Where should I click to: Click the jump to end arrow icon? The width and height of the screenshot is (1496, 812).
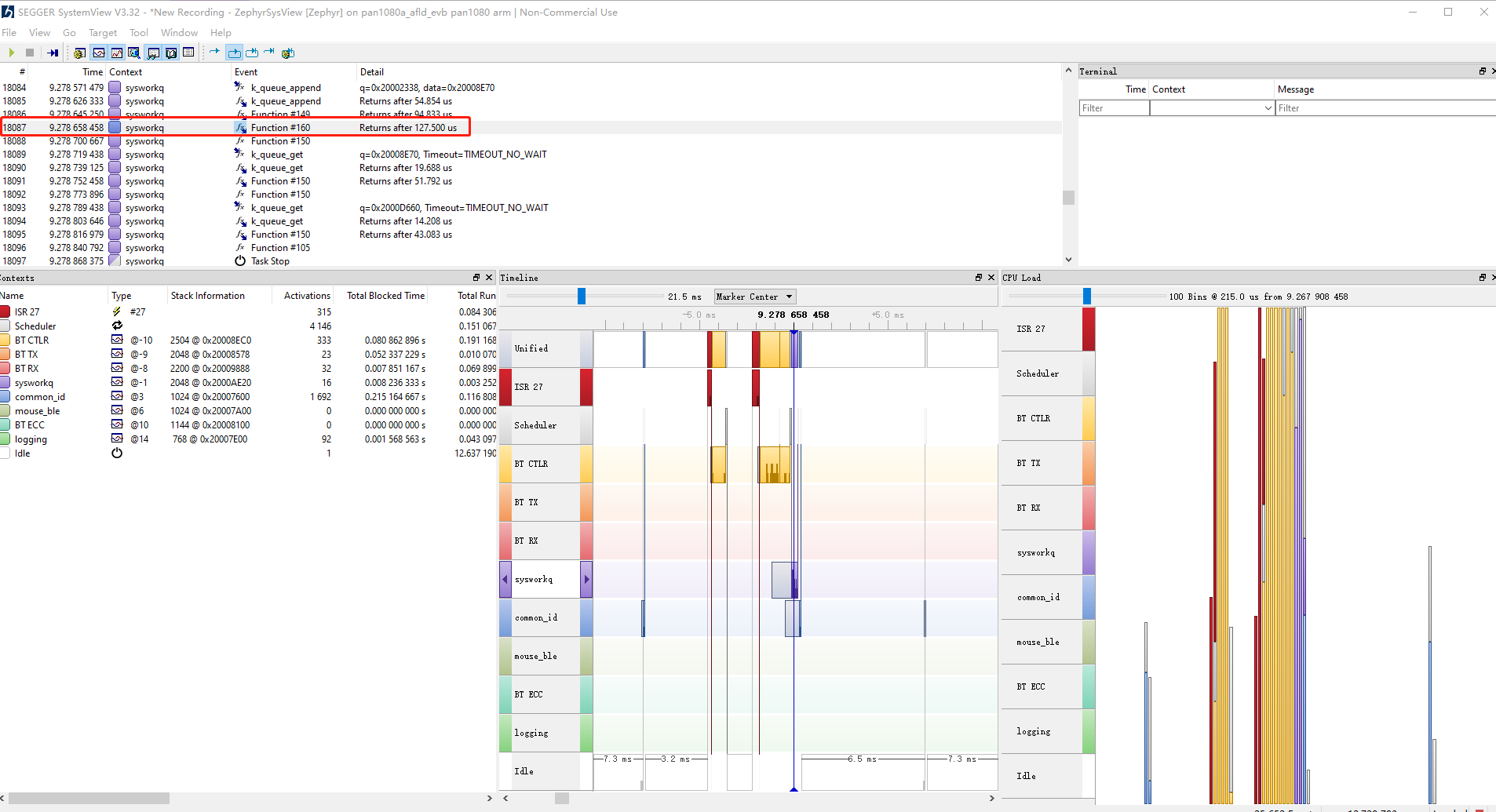coord(269,52)
